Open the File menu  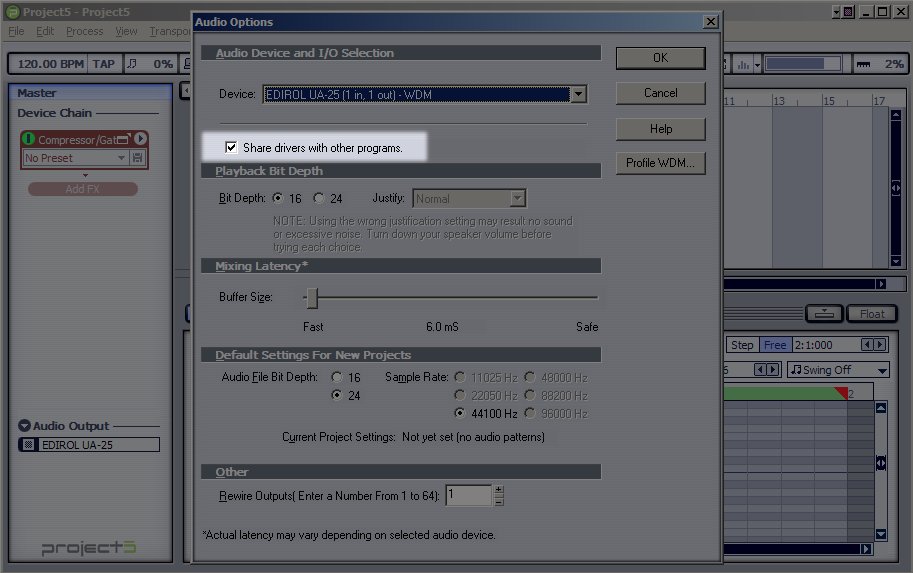[16, 31]
